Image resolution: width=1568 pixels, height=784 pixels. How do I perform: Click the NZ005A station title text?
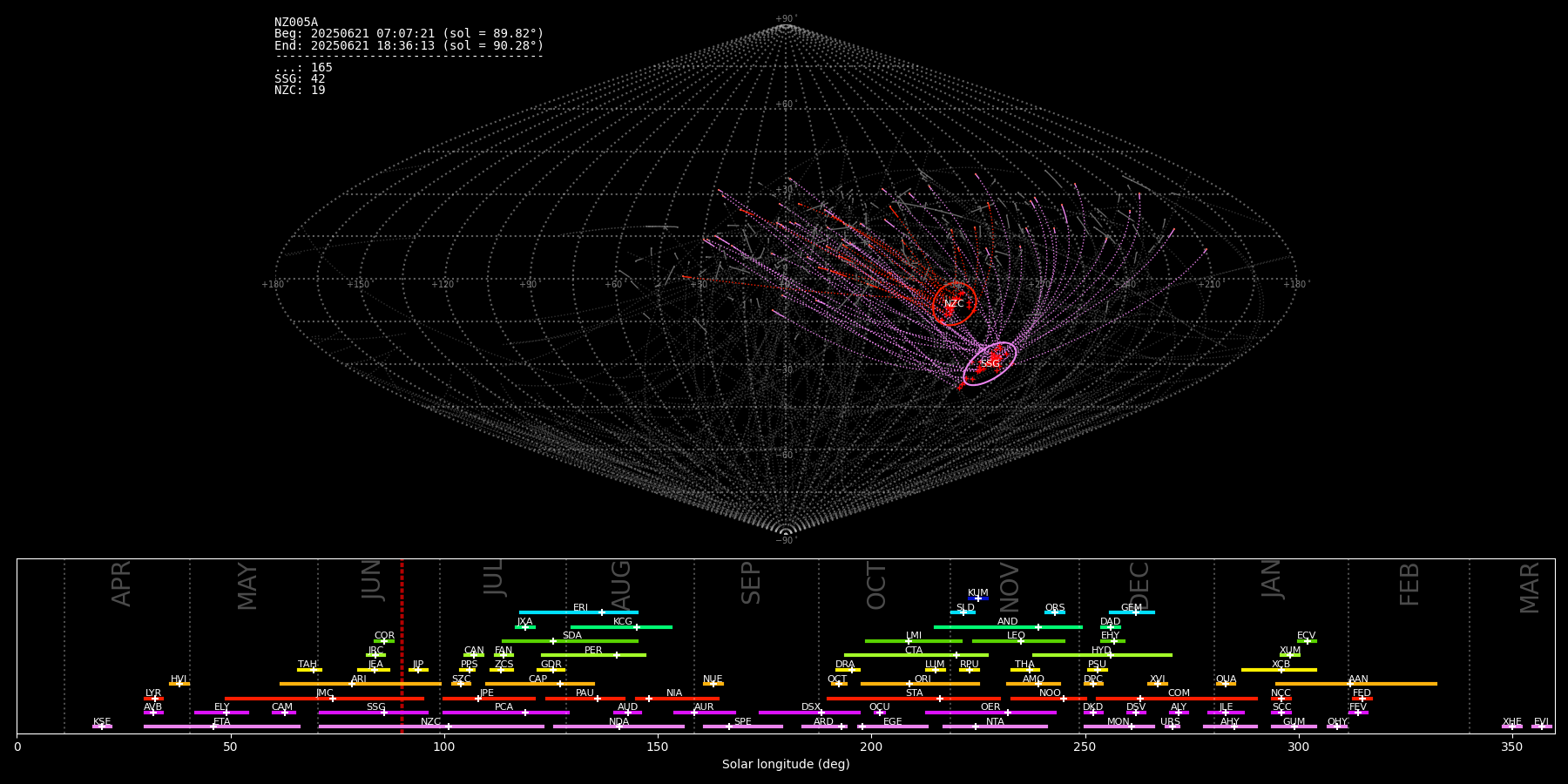pyautogui.click(x=296, y=23)
